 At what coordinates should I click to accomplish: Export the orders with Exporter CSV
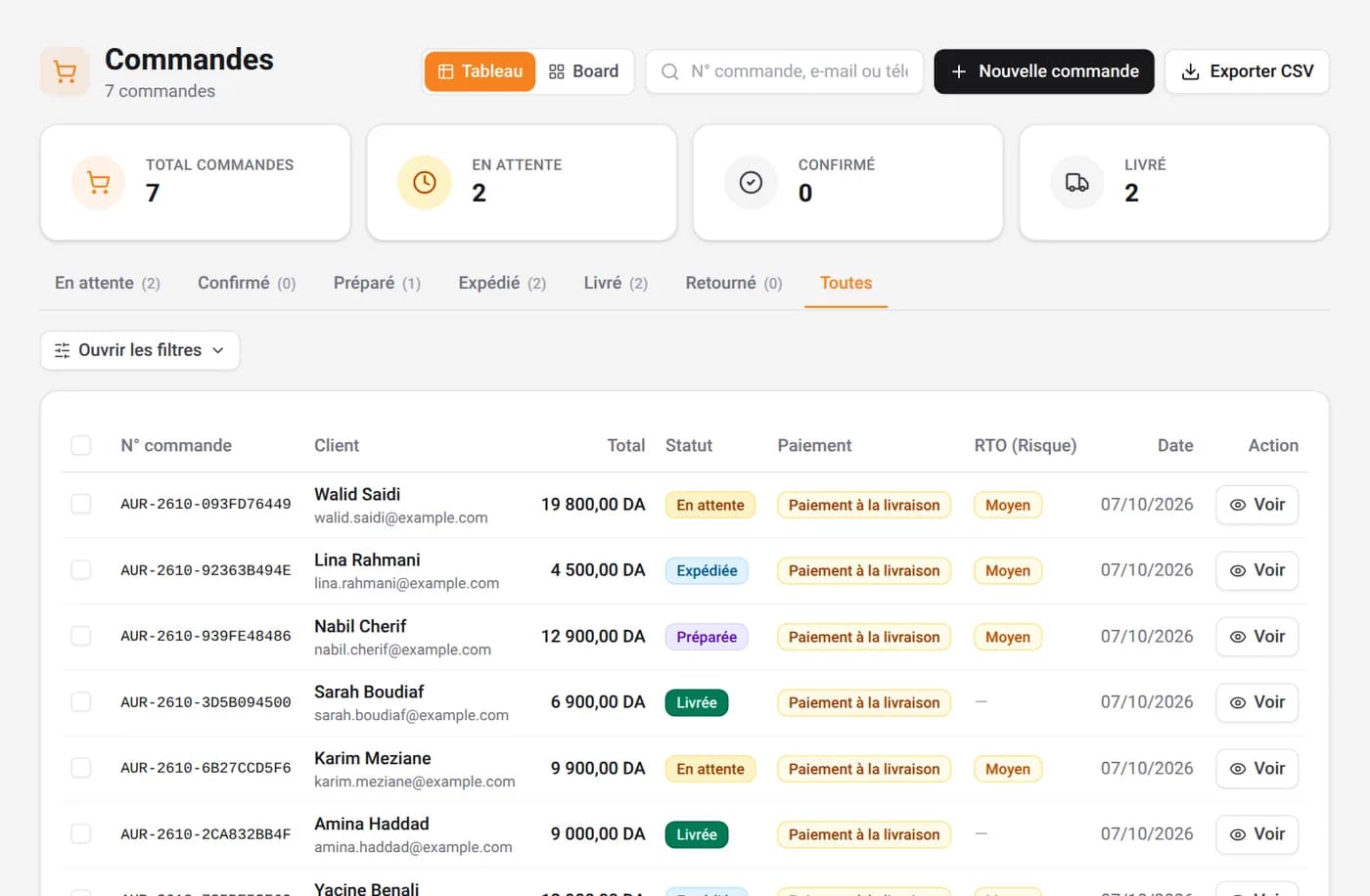(1247, 71)
